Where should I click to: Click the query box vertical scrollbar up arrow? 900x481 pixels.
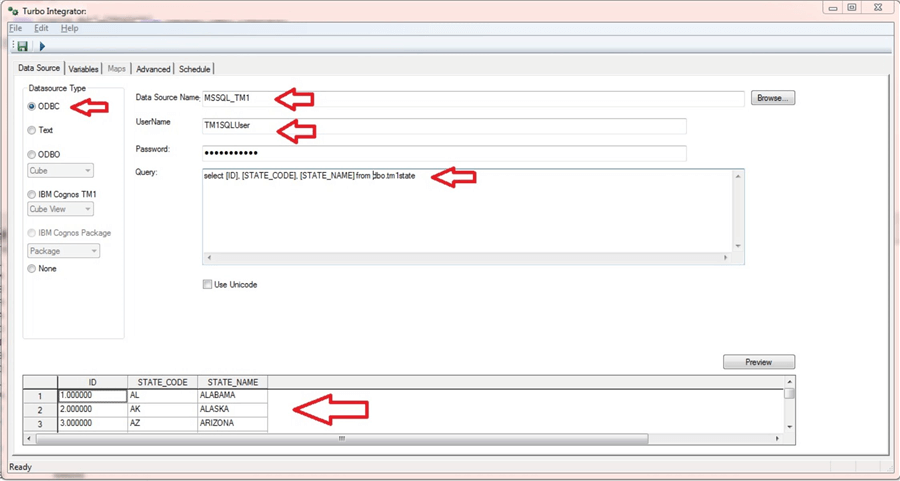pyautogui.click(x=738, y=176)
